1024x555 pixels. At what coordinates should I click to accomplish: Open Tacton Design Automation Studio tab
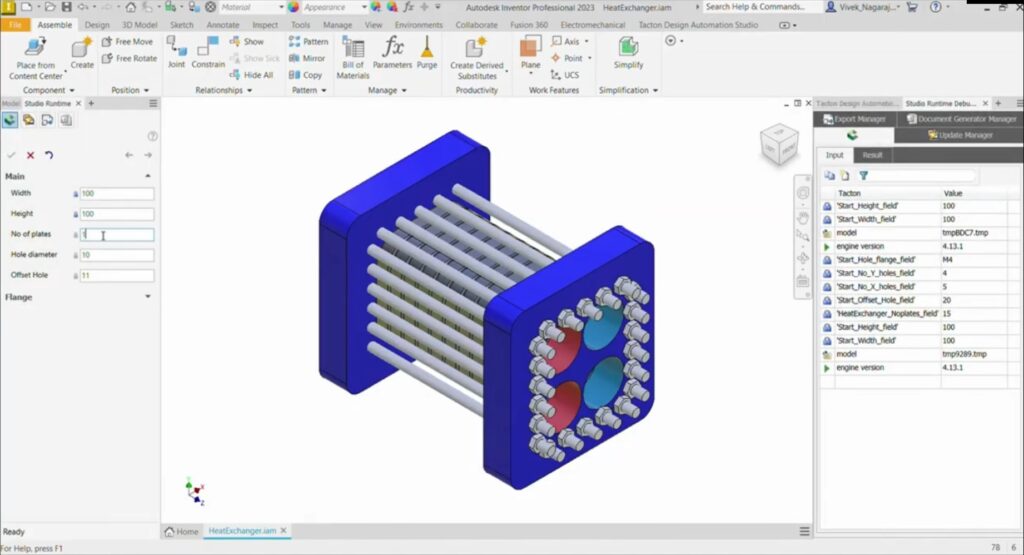point(697,25)
